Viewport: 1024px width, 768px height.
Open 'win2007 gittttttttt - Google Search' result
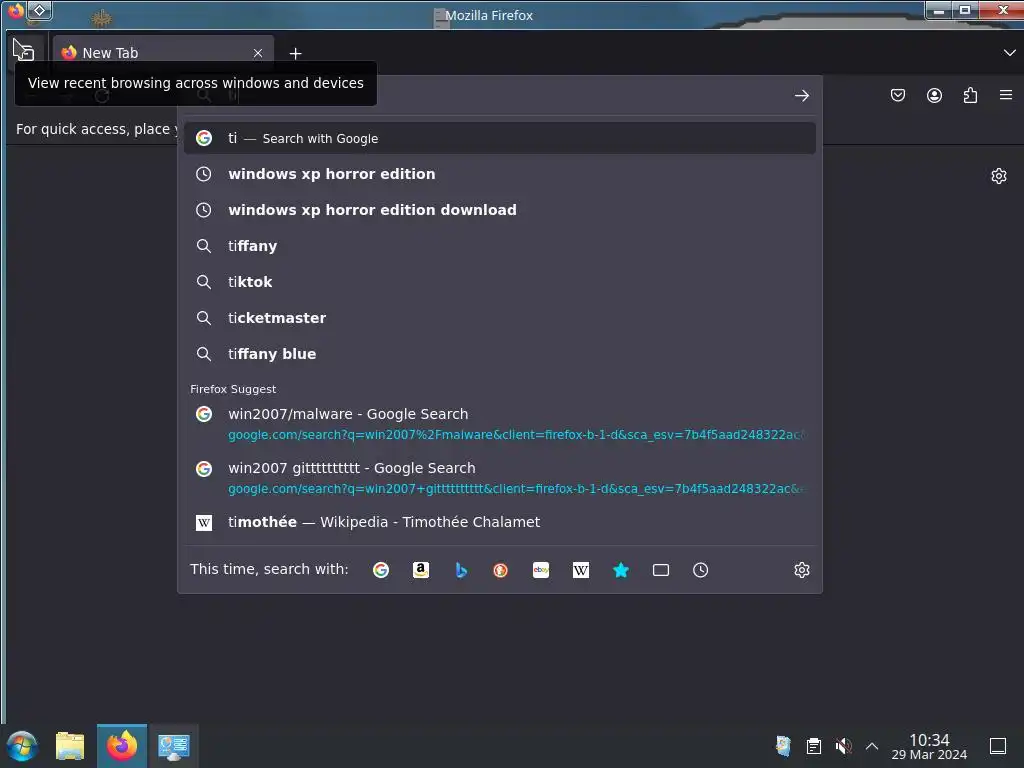(500, 478)
